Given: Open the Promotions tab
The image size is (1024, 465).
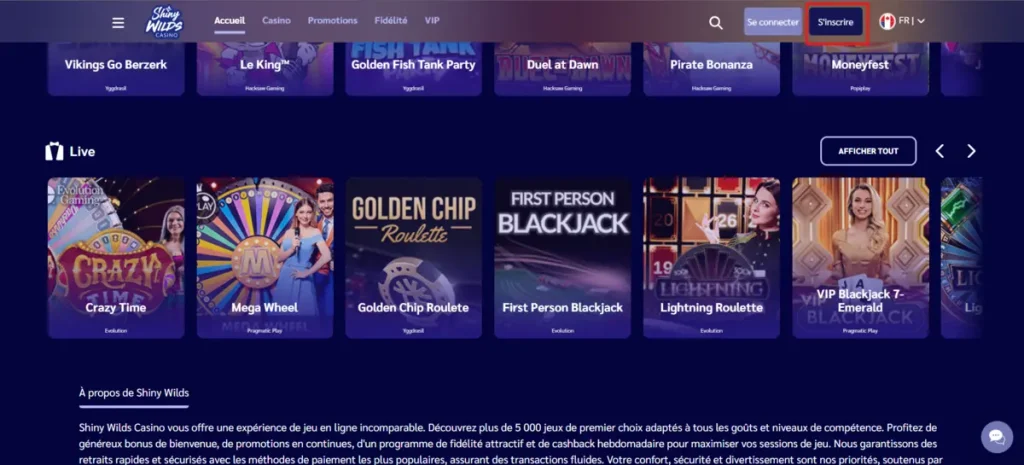Looking at the screenshot, I should click(332, 20).
